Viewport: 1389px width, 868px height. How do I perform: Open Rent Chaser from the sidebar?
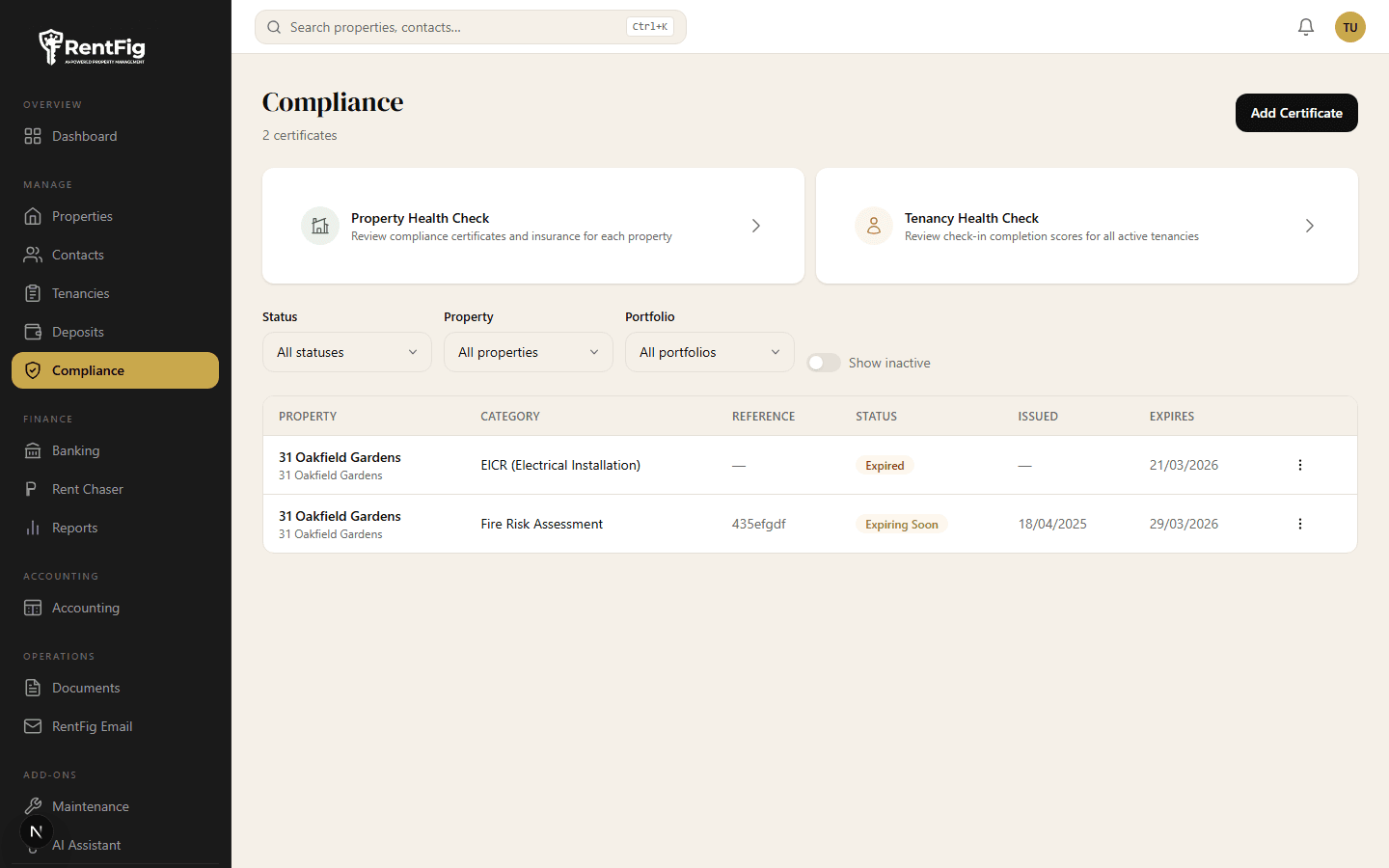tap(31, 489)
